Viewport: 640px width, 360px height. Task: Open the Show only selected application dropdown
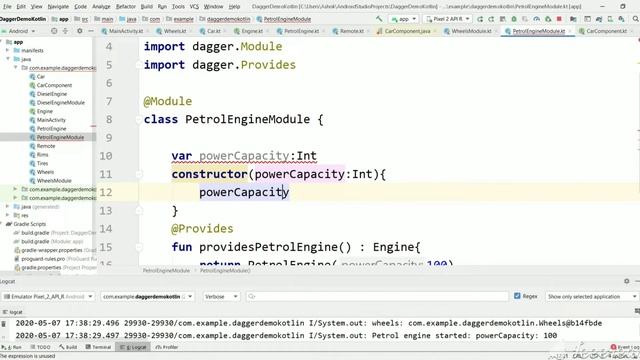pos(592,296)
